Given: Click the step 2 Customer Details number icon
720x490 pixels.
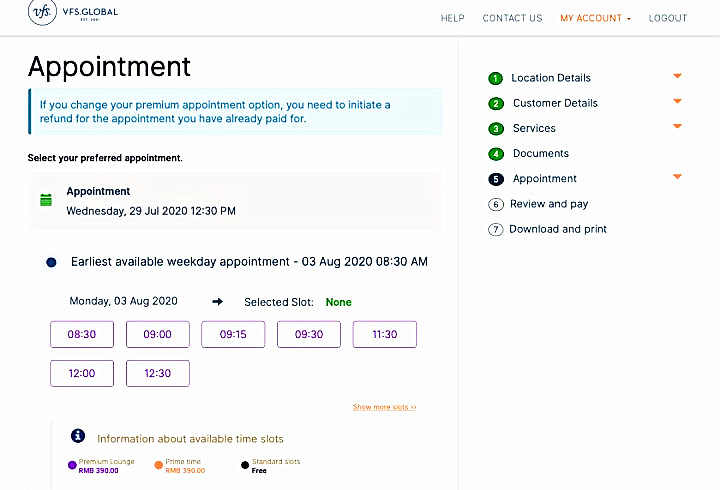Looking at the screenshot, I should pyautogui.click(x=495, y=103).
